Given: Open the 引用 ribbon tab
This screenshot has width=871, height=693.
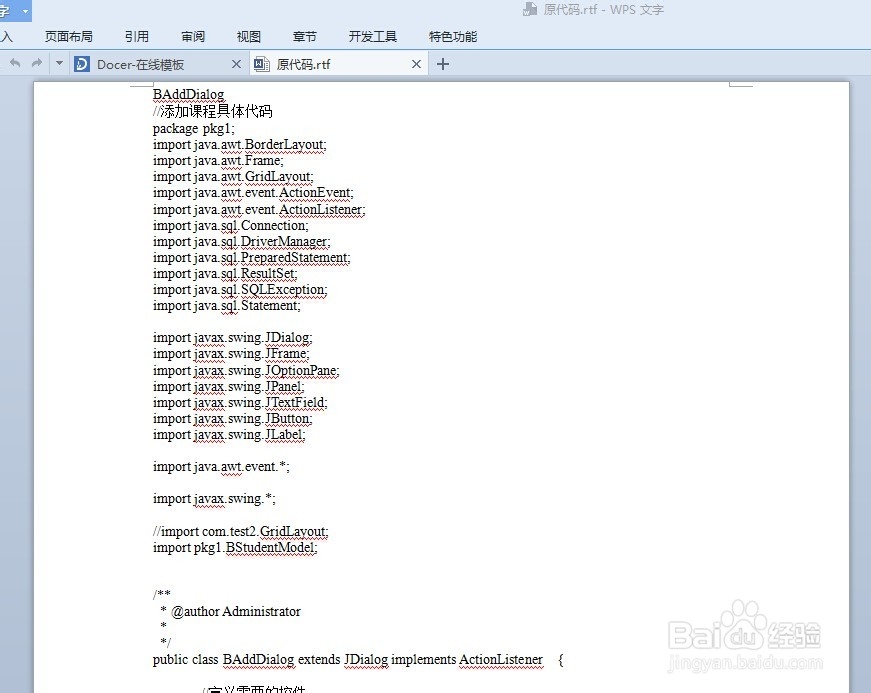Looking at the screenshot, I should [x=136, y=35].
